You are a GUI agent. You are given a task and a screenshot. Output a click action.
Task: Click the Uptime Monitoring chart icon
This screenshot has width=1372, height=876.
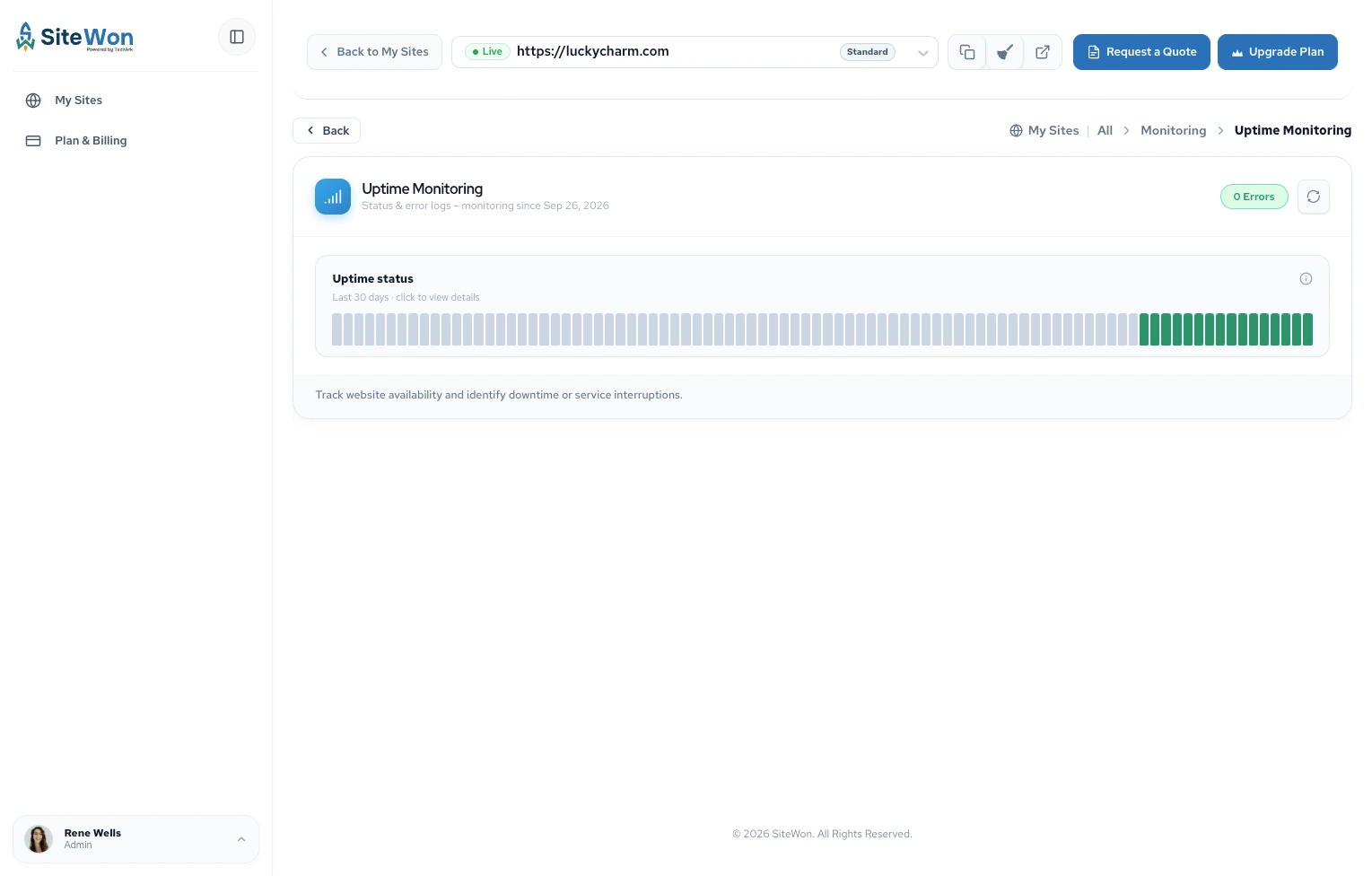pos(333,197)
